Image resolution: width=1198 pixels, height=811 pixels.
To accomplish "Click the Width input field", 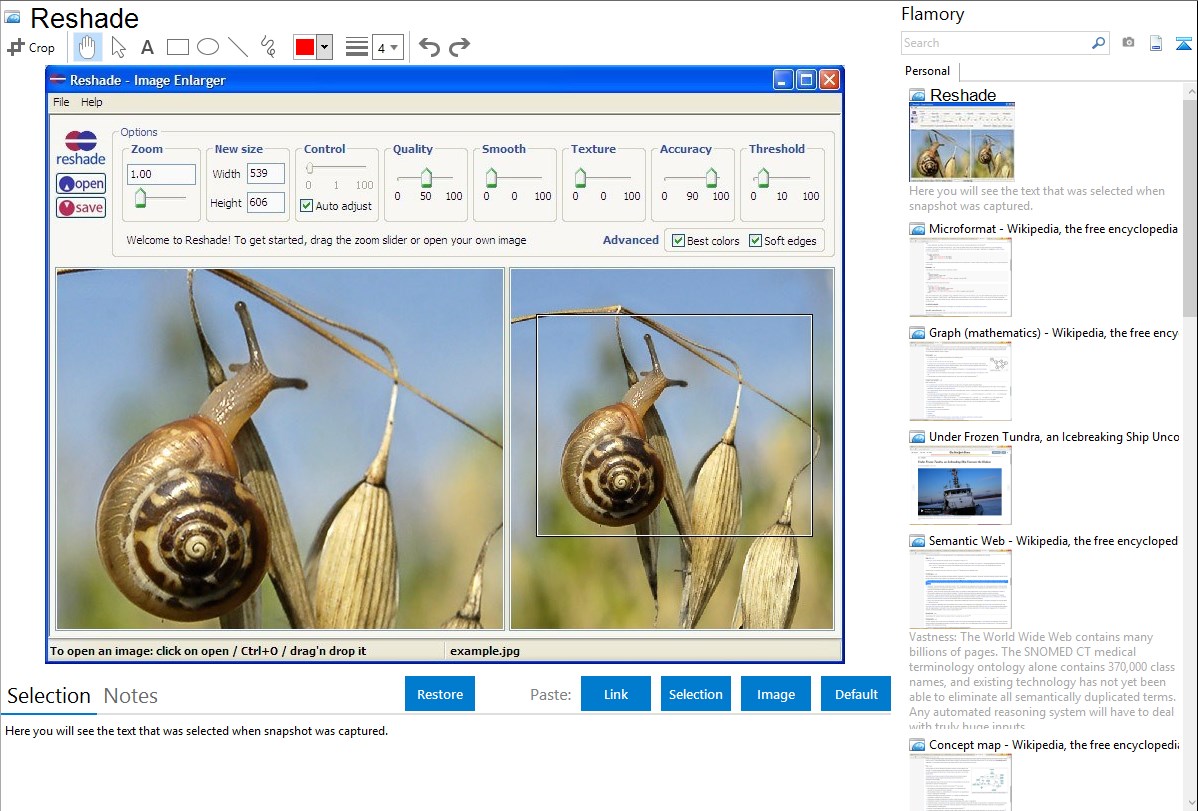I will (265, 174).
